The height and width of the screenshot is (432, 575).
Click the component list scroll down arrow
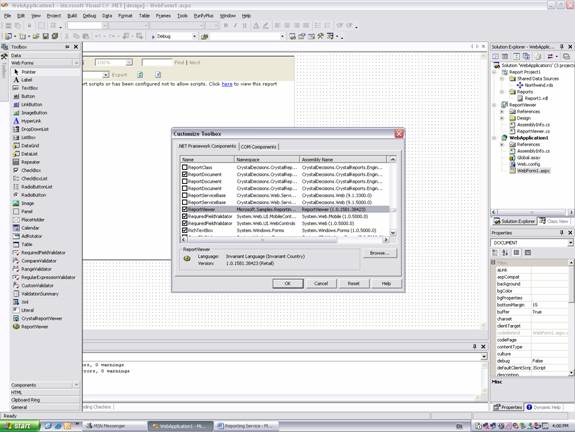tap(393, 233)
